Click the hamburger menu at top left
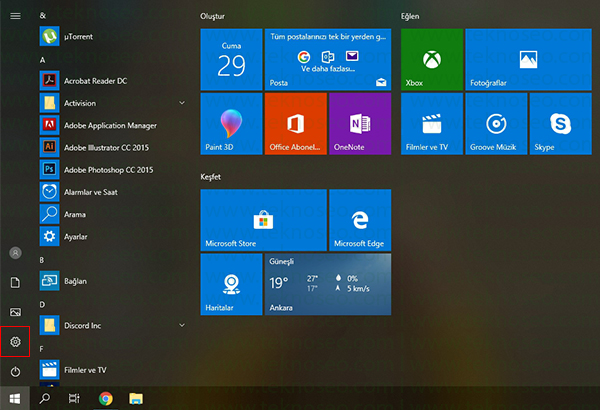This screenshot has height=410, width=600. click(x=15, y=16)
